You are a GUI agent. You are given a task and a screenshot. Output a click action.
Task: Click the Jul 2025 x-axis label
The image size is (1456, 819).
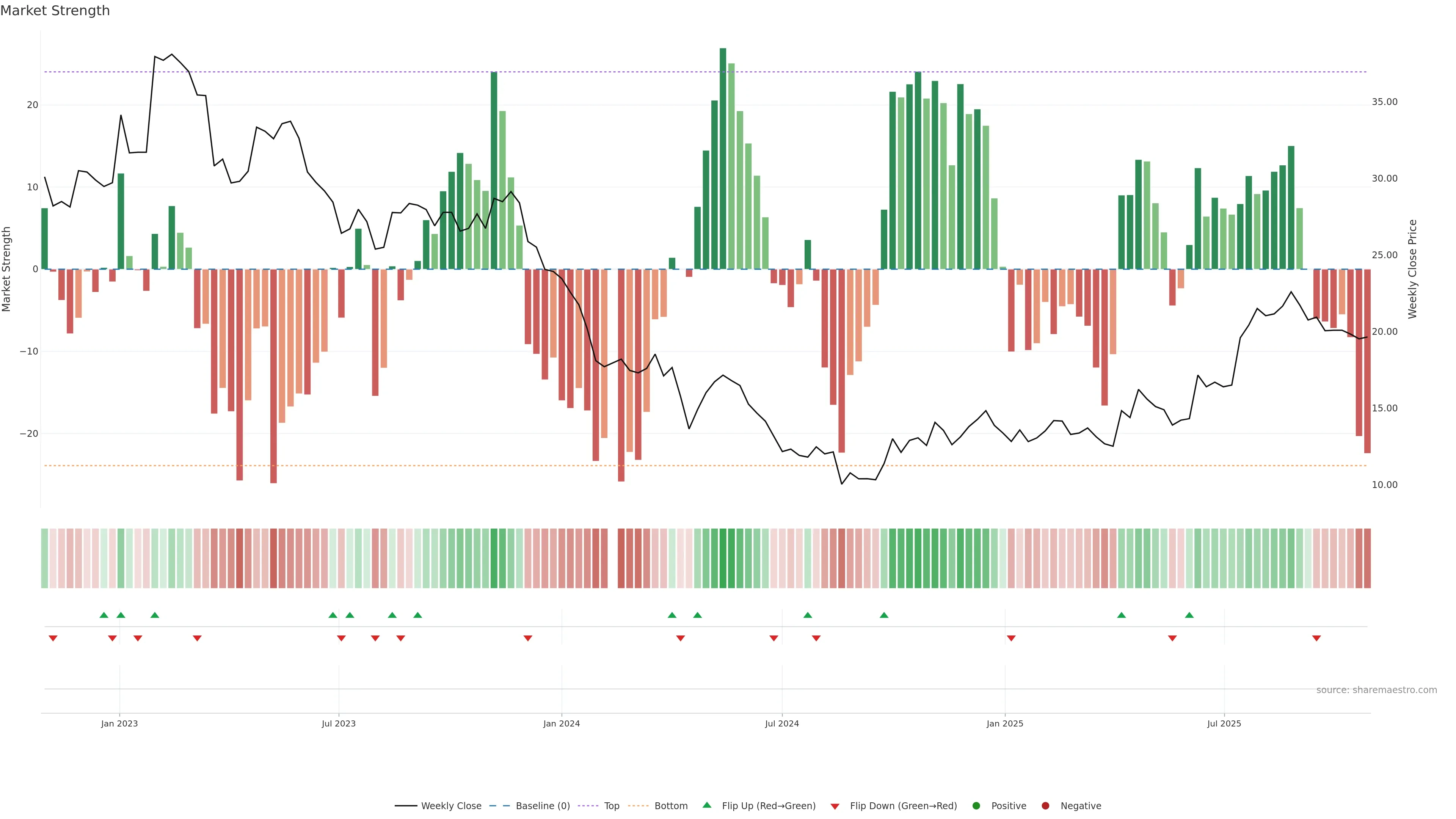1224,723
